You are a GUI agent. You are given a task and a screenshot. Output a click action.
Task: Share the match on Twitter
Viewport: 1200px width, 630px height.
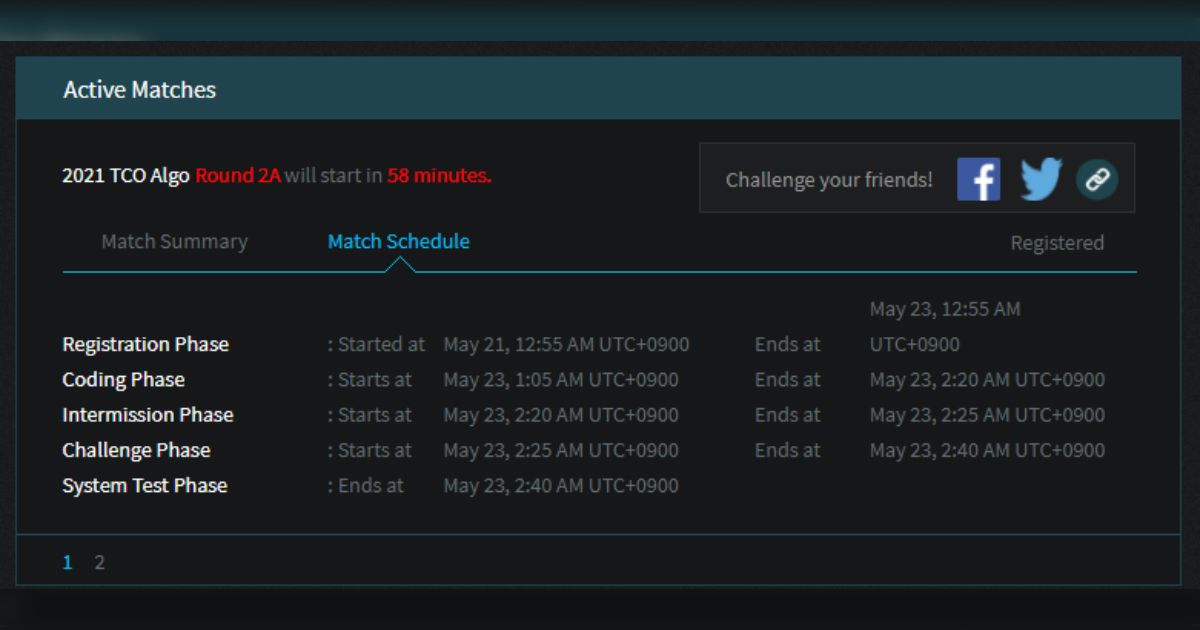1041,180
